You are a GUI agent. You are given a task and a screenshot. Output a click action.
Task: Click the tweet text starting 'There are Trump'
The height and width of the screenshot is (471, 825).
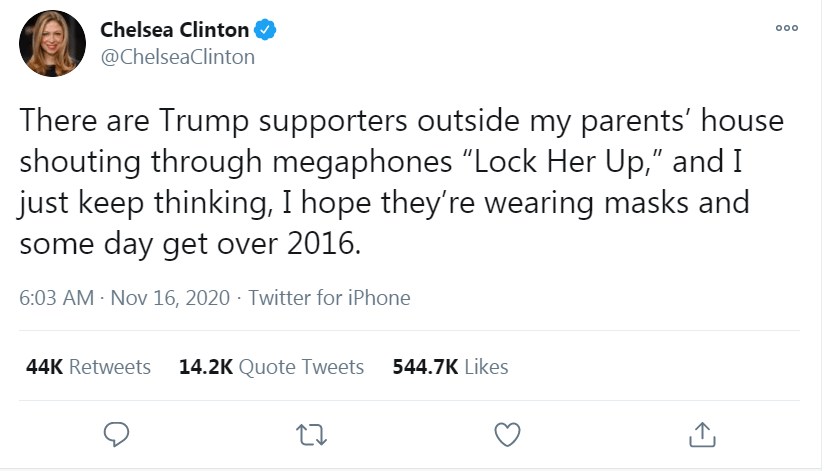(401, 182)
